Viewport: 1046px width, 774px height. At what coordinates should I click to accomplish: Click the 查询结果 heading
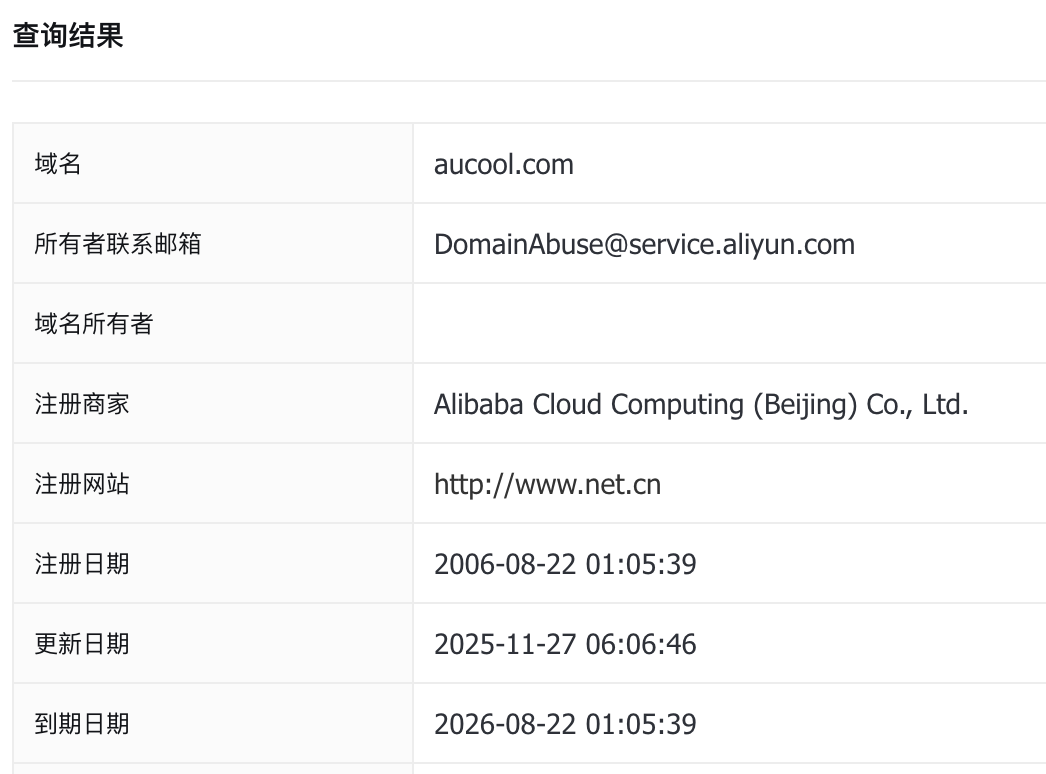pos(68,36)
